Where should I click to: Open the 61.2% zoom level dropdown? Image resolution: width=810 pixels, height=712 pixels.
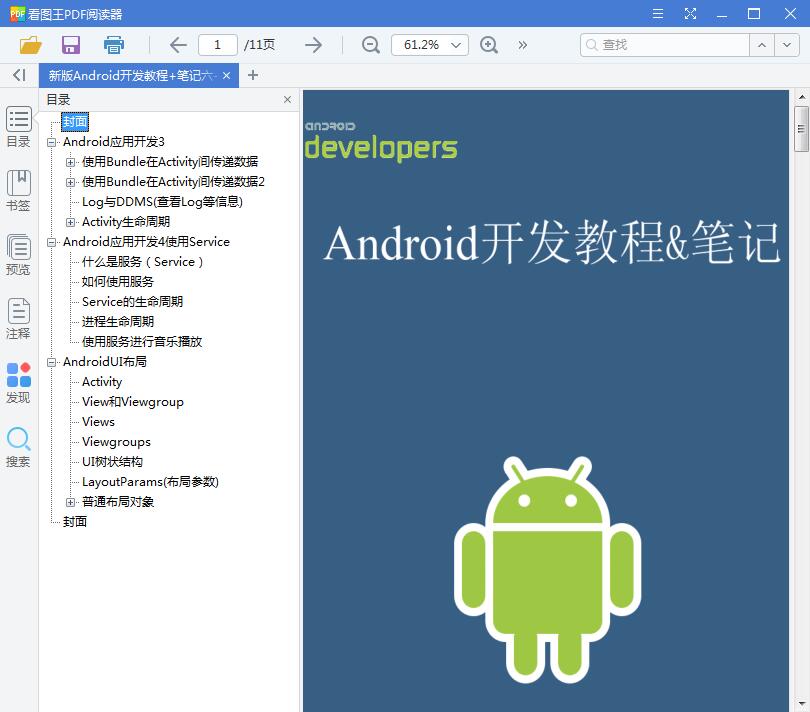[429, 45]
